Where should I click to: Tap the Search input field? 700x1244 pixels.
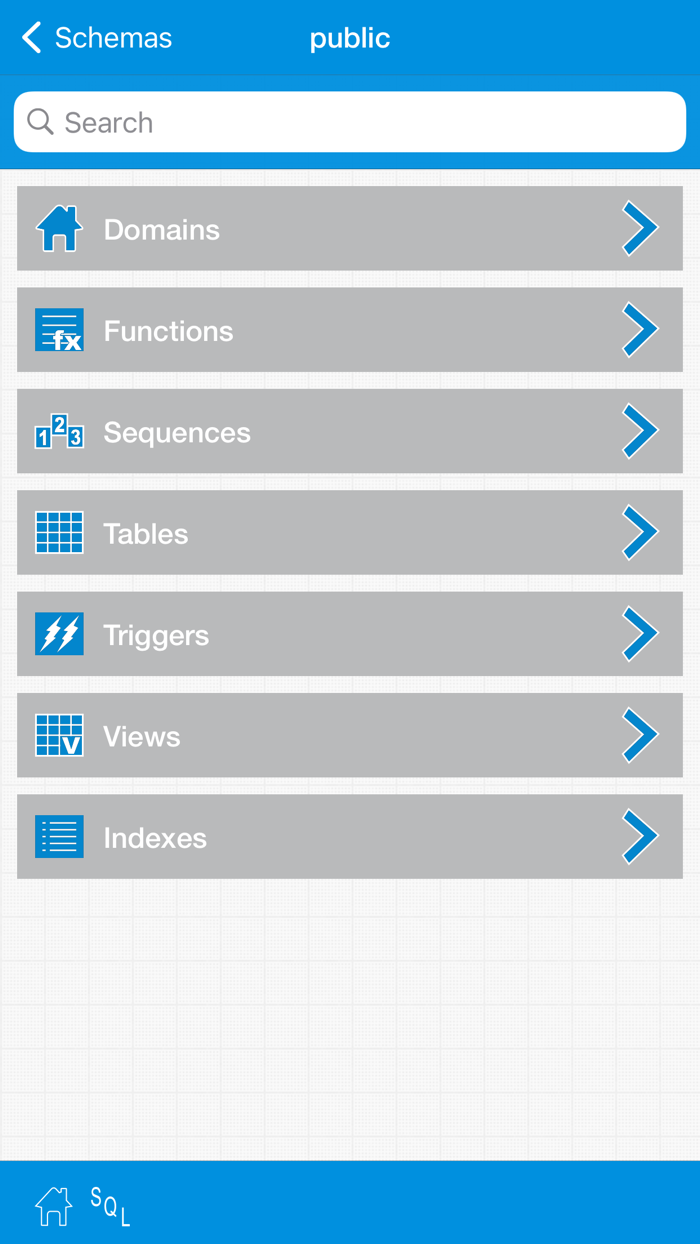coord(349,121)
